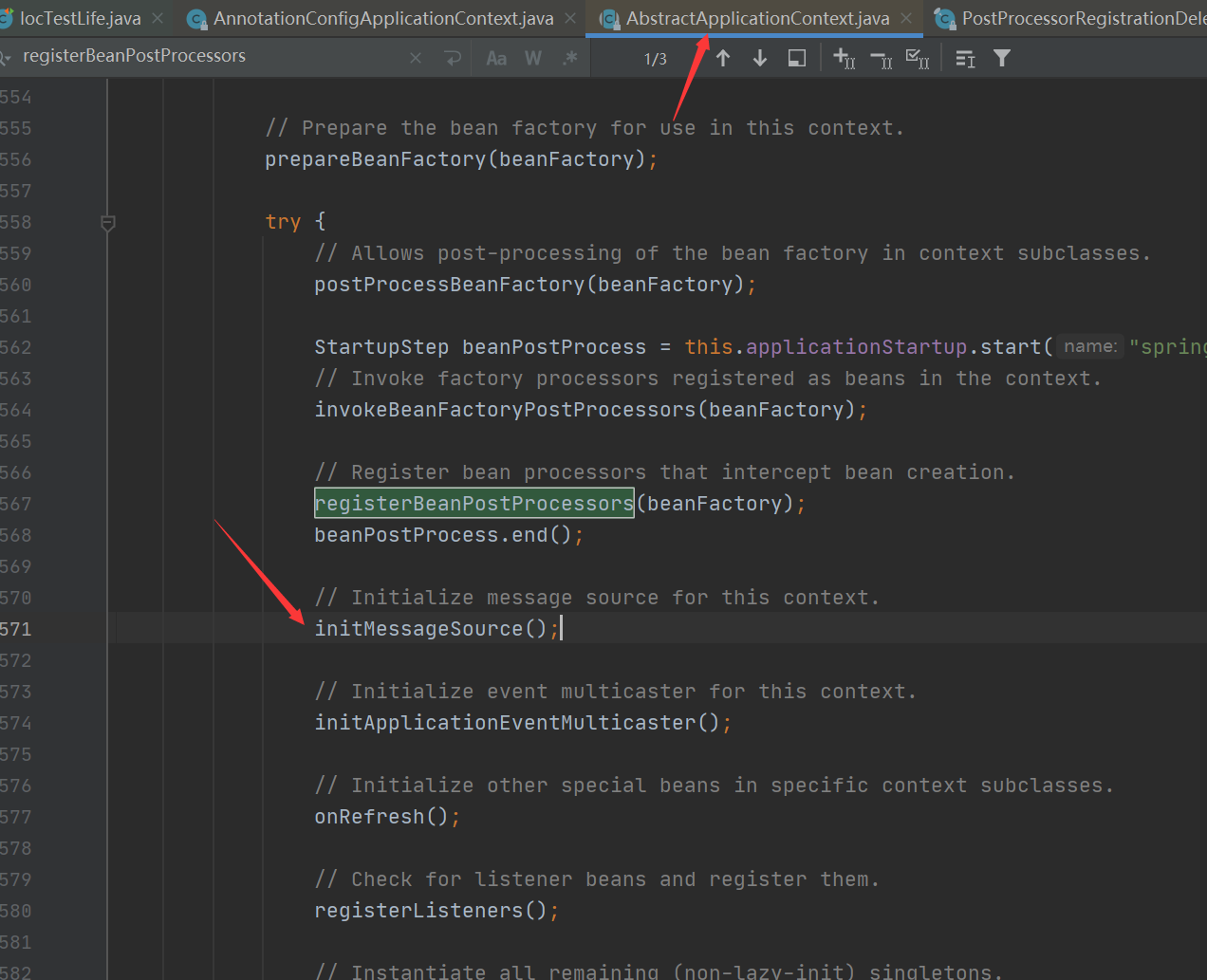Click line number 558 in gutter

coord(16,221)
